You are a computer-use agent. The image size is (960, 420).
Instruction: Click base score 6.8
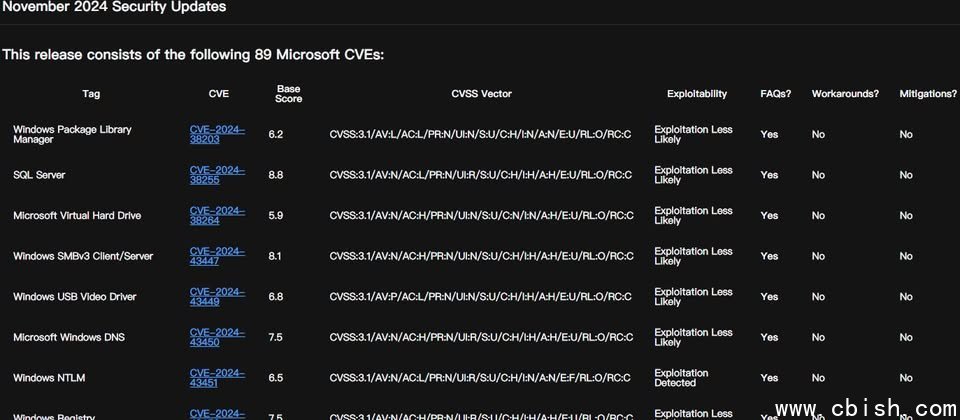276,297
